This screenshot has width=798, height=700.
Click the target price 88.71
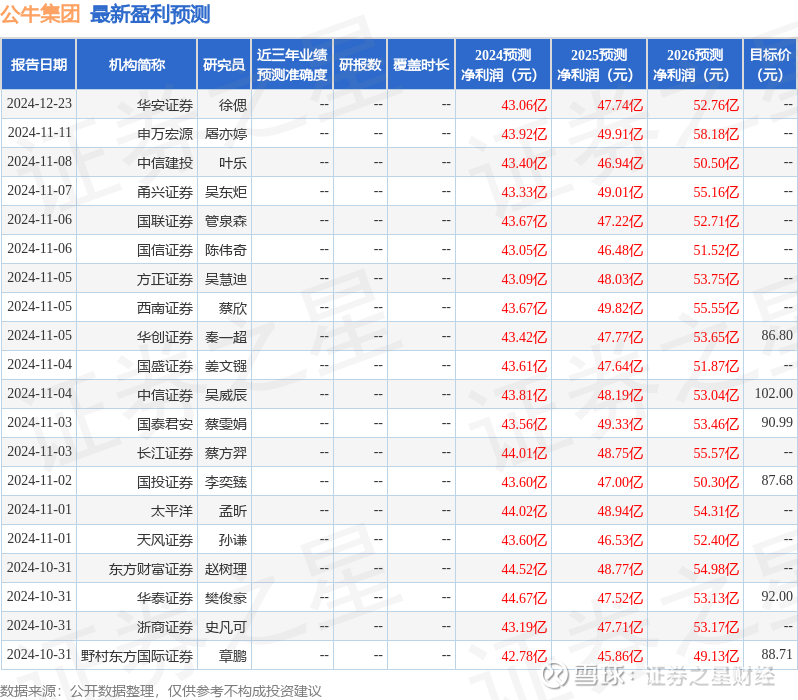click(777, 655)
